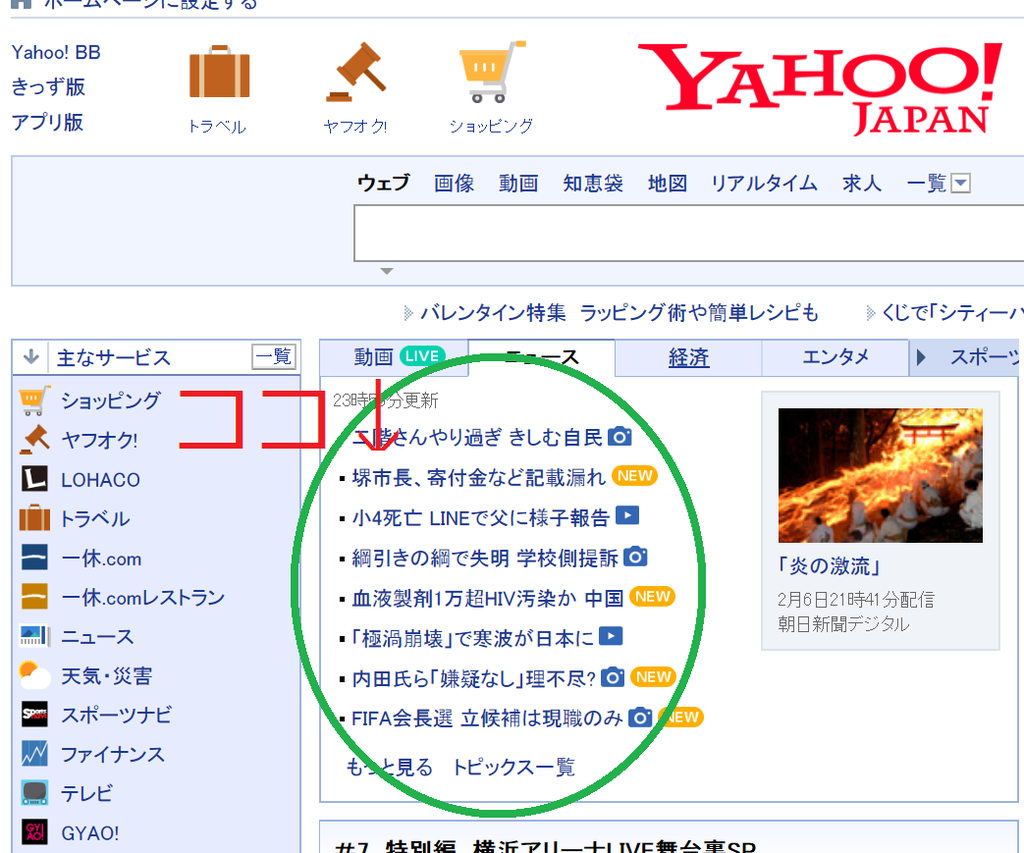This screenshot has width=1024, height=853.
Task: Open headline 小4死亡 LINEで父に様子報告
Action: (x=481, y=518)
